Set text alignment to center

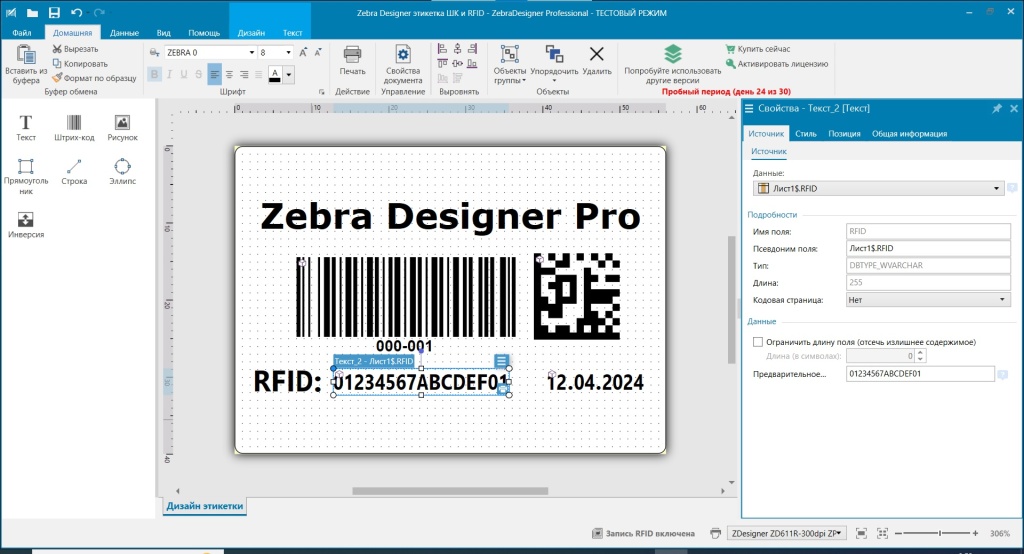coord(229,74)
